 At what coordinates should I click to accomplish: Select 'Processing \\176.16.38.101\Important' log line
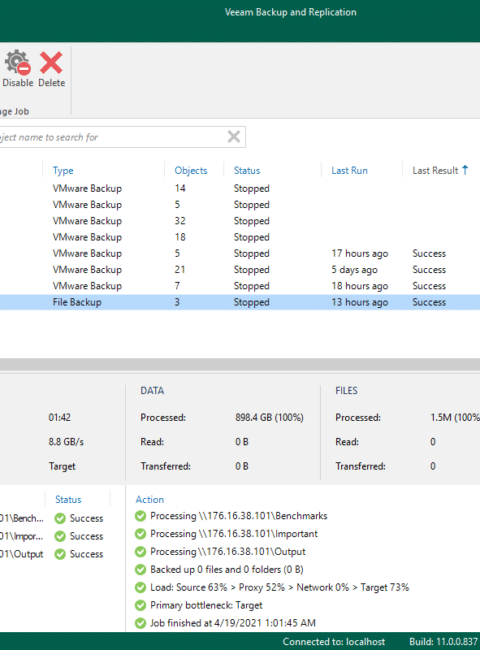click(x=234, y=534)
